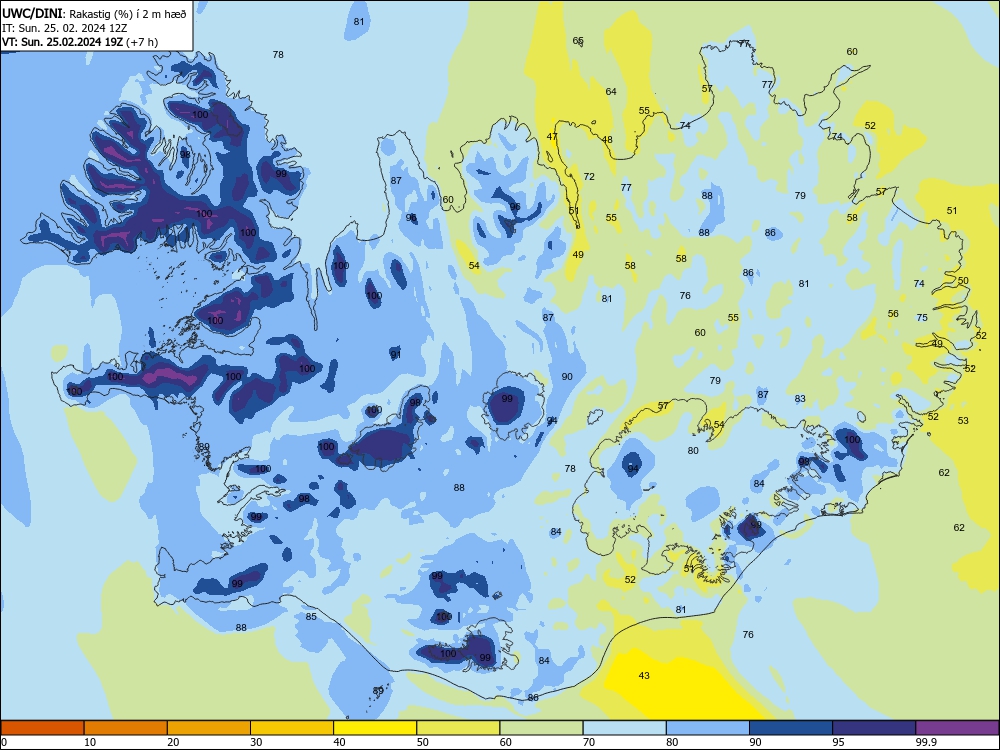This screenshot has height=750, width=1000.
Task: Select the legend label 10
Action: (x=90, y=742)
